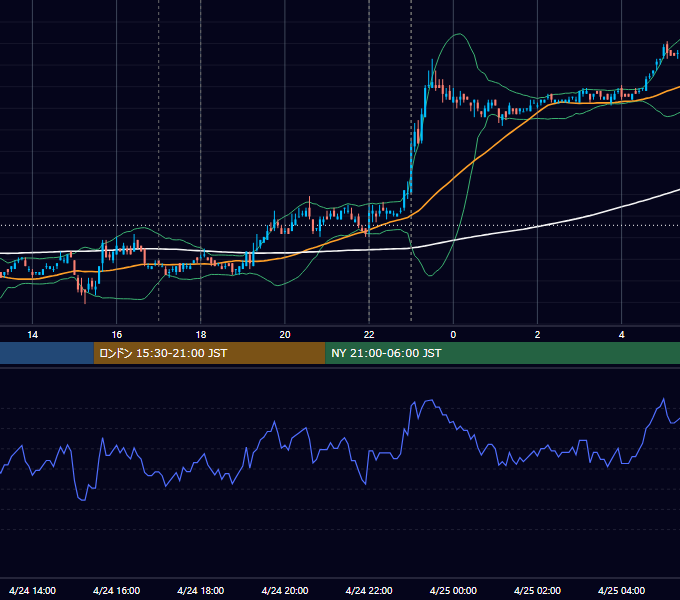Click the 22 hour axis label
Image resolution: width=680 pixels, height=600 pixels.
pos(369,335)
